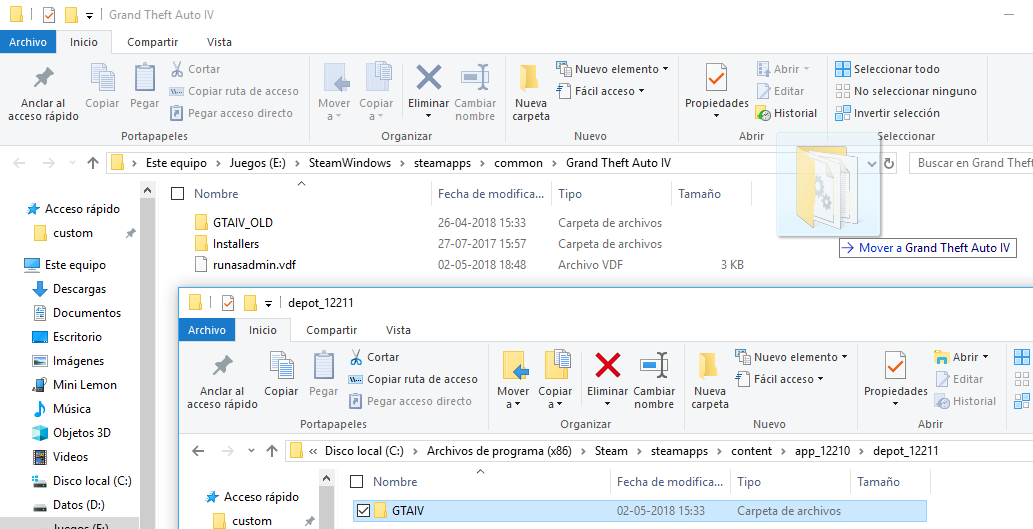1033x529 pixels.
Task: Click the Buscar en Grand Theft Auto IV search box
Action: (970, 163)
